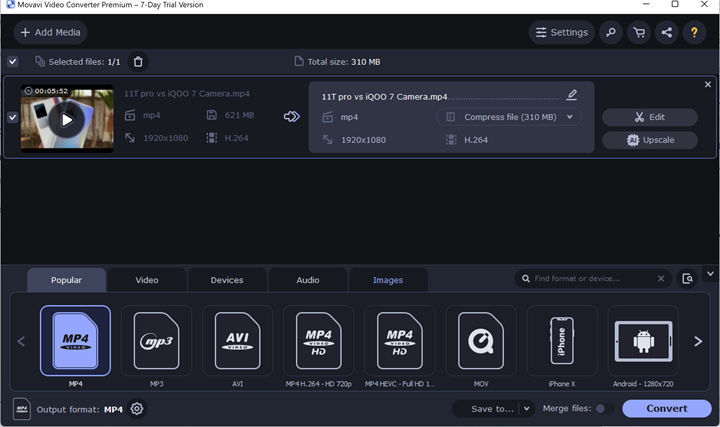720x427 pixels.
Task: Click the Convert button
Action: coord(667,409)
